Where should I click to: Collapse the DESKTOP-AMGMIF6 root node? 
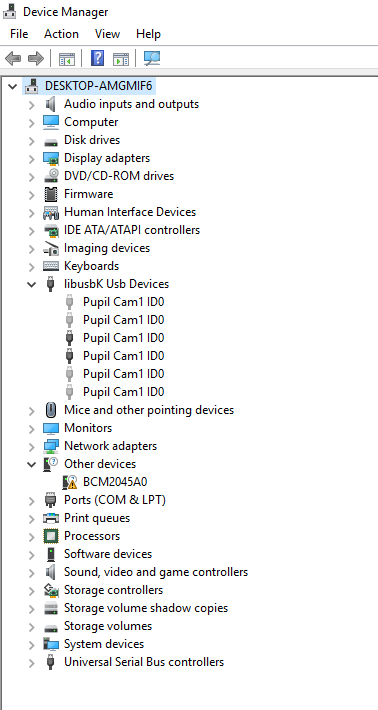point(13,86)
